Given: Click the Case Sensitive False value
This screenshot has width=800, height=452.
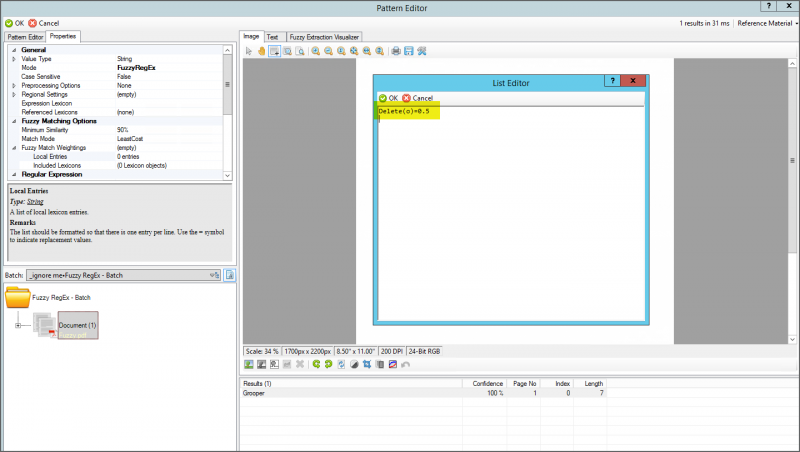Looking at the screenshot, I should (123, 77).
